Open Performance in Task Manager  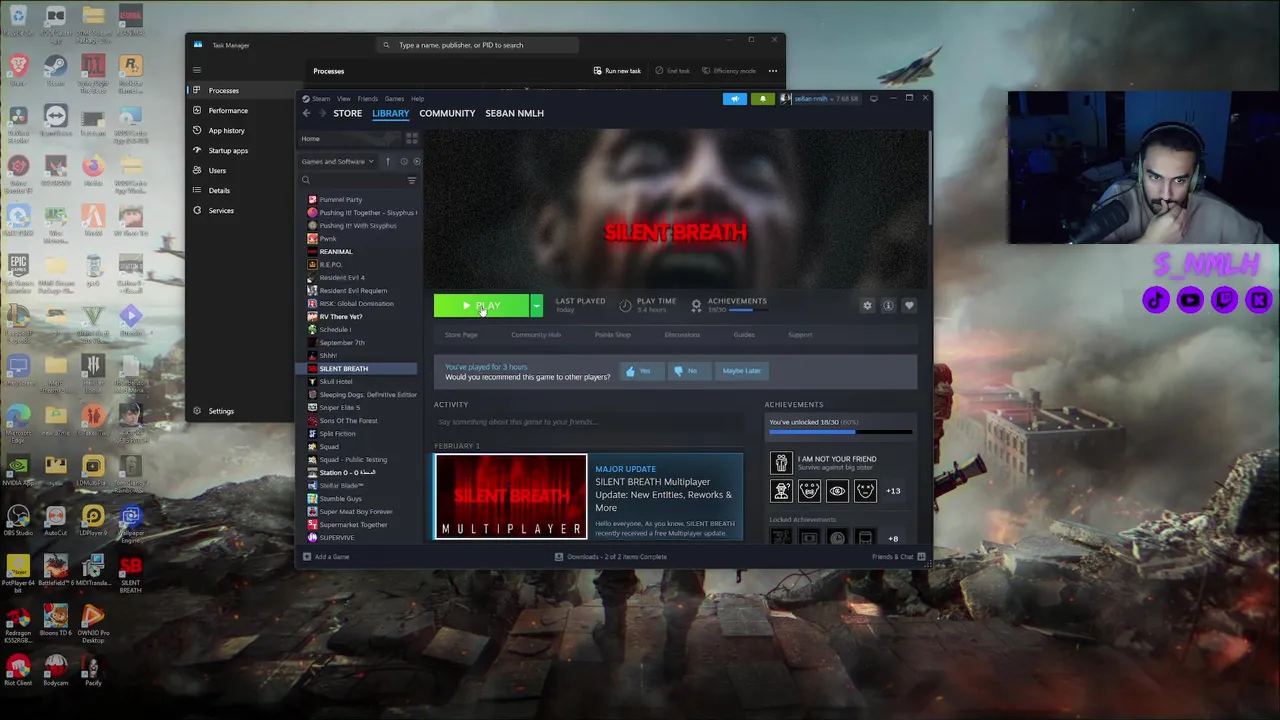click(x=228, y=111)
